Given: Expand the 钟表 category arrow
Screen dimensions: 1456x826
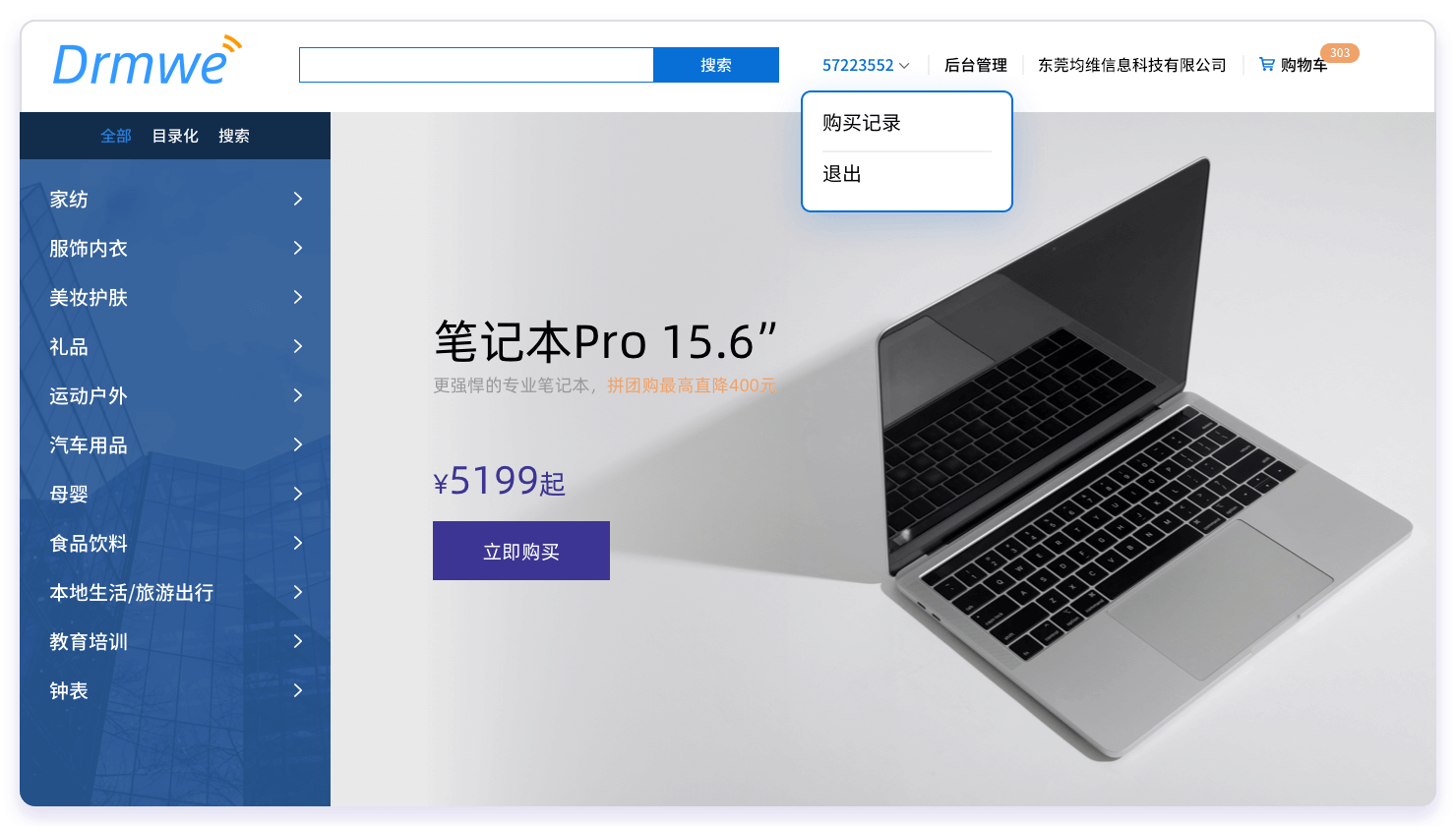Looking at the screenshot, I should tap(298, 690).
